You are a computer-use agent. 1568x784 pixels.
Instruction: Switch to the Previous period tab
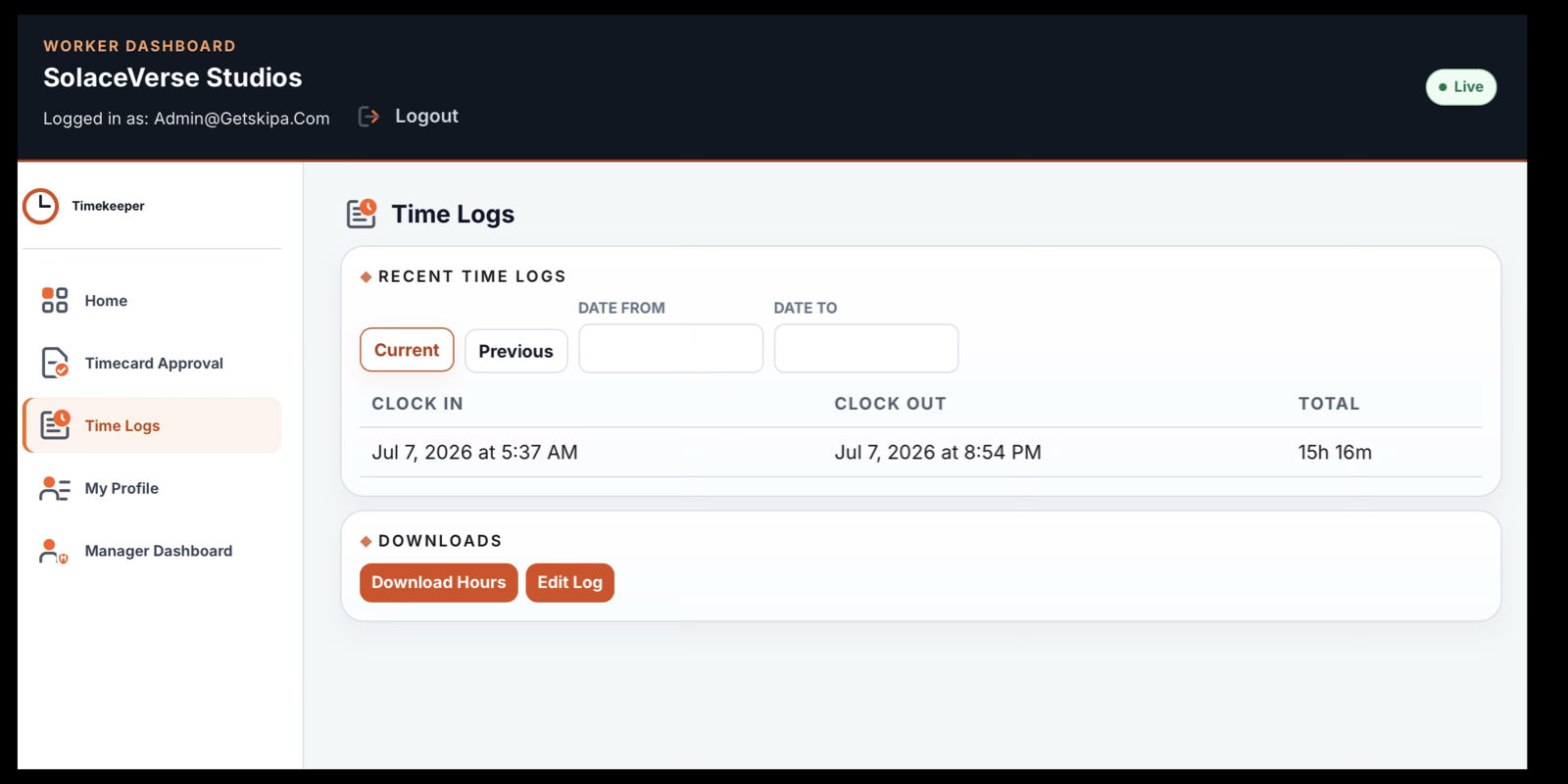tap(515, 351)
